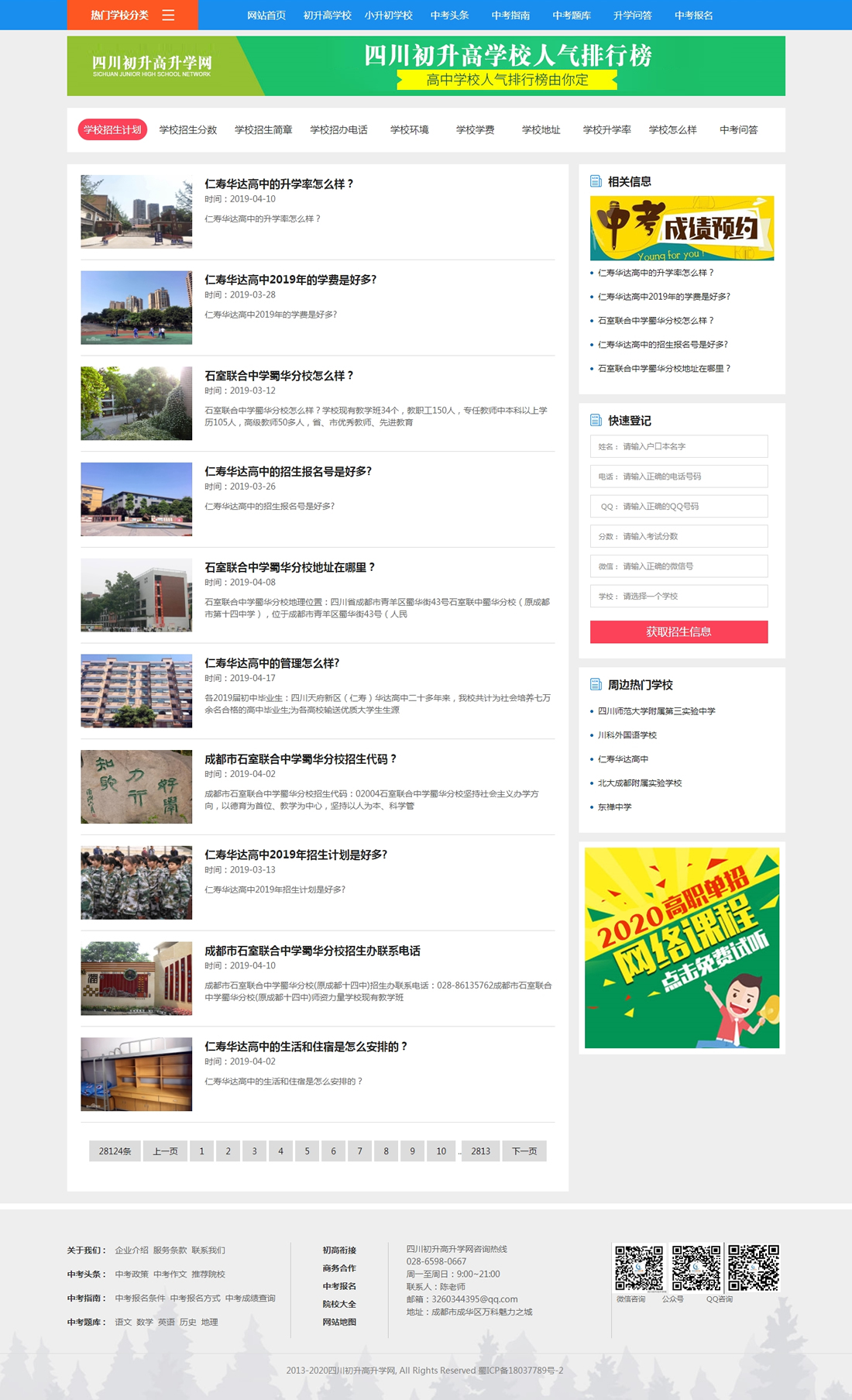
Task: Go to the 下一页 pagination button
Action: coord(524,1151)
